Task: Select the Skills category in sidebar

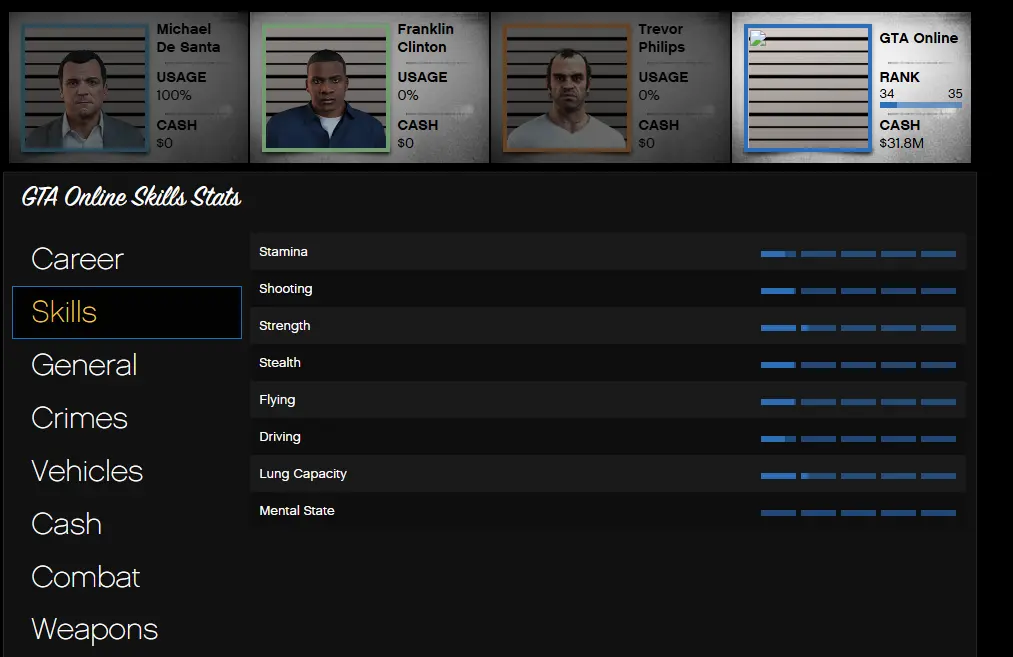Action: point(127,312)
